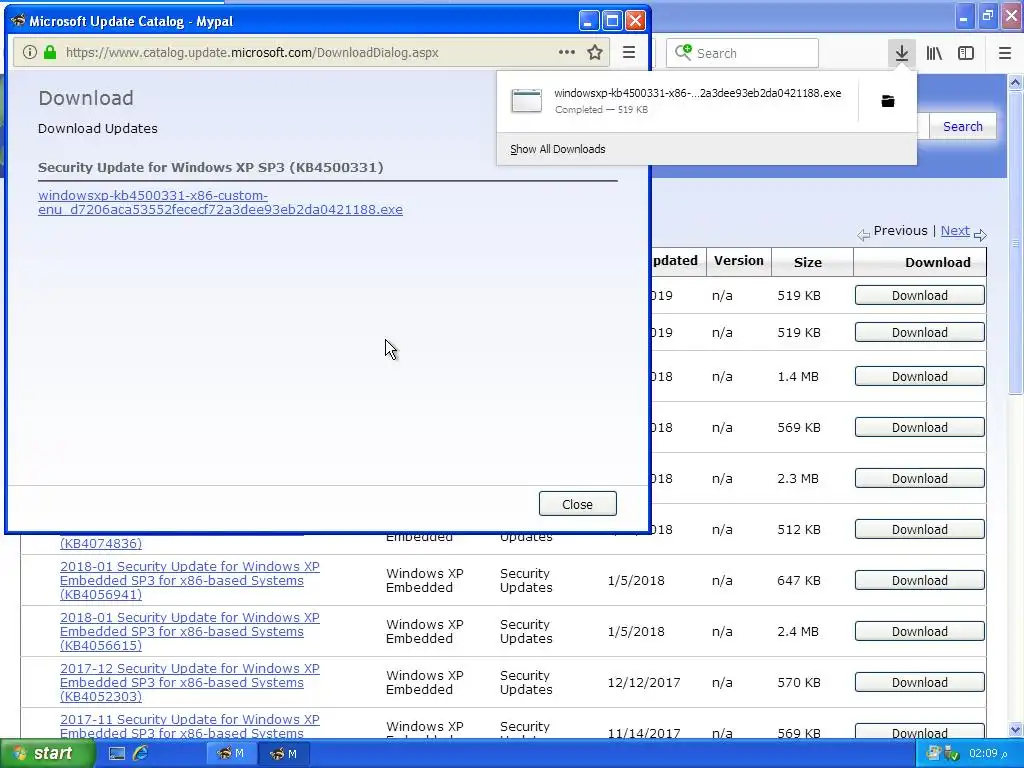Open 2017-12 Security Update KB4052303 link
This screenshot has width=1024, height=768.
pyautogui.click(x=189, y=682)
